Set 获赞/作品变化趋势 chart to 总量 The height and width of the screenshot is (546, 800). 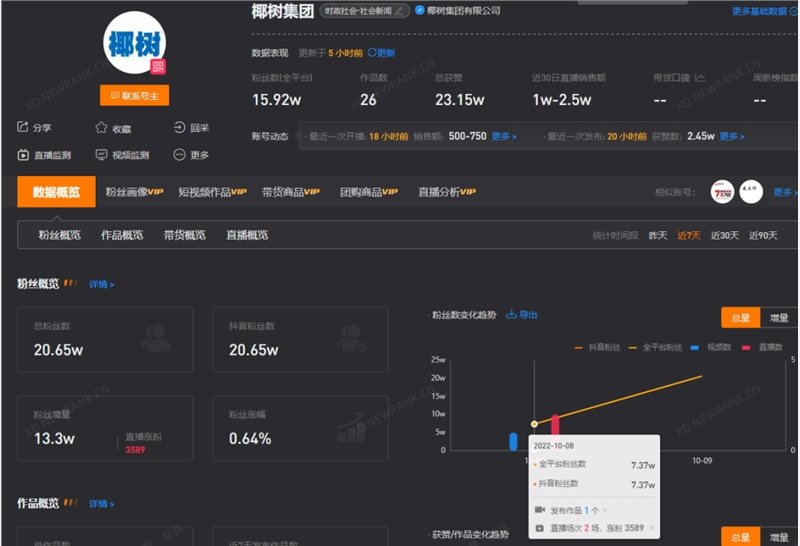pyautogui.click(x=740, y=537)
